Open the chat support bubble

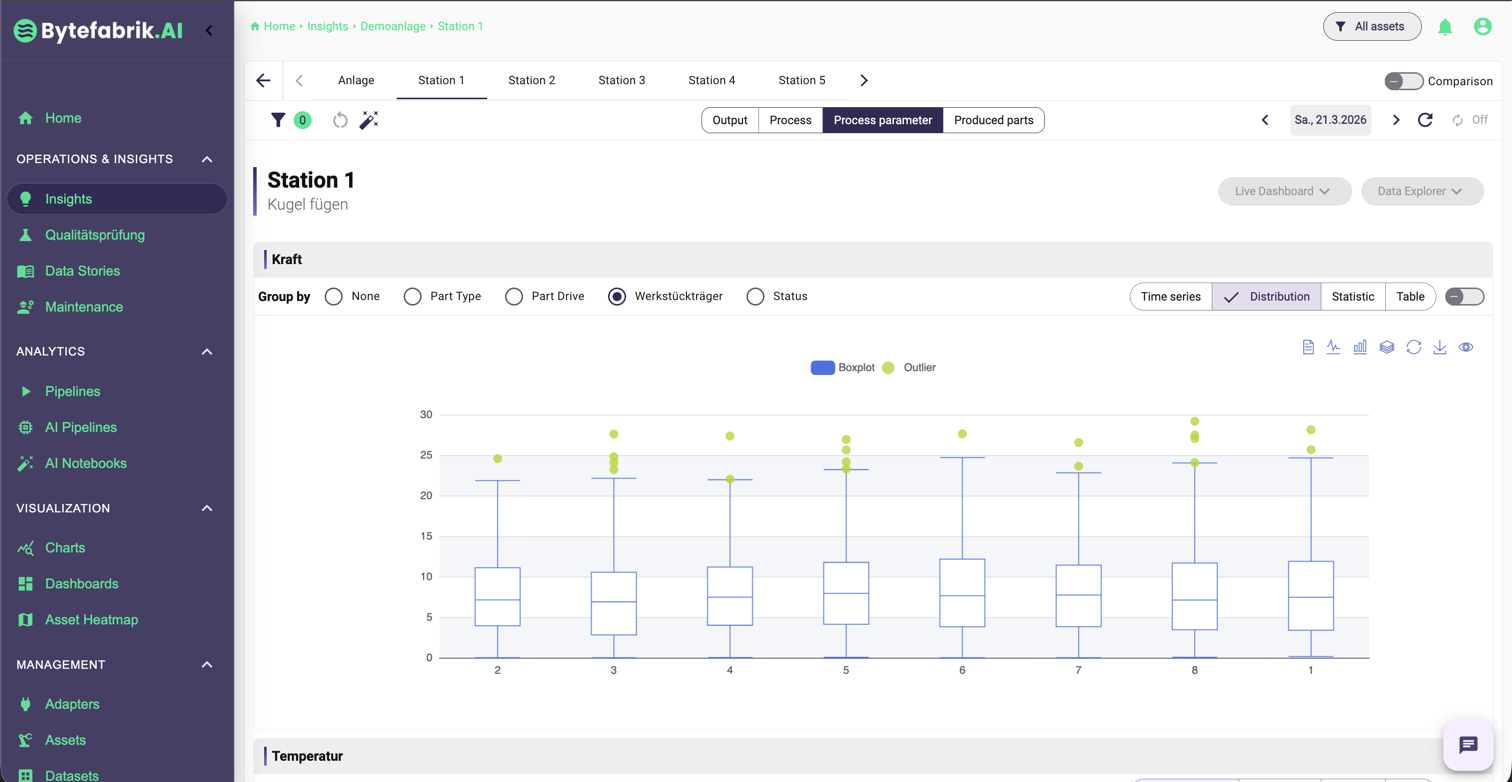point(1467,745)
